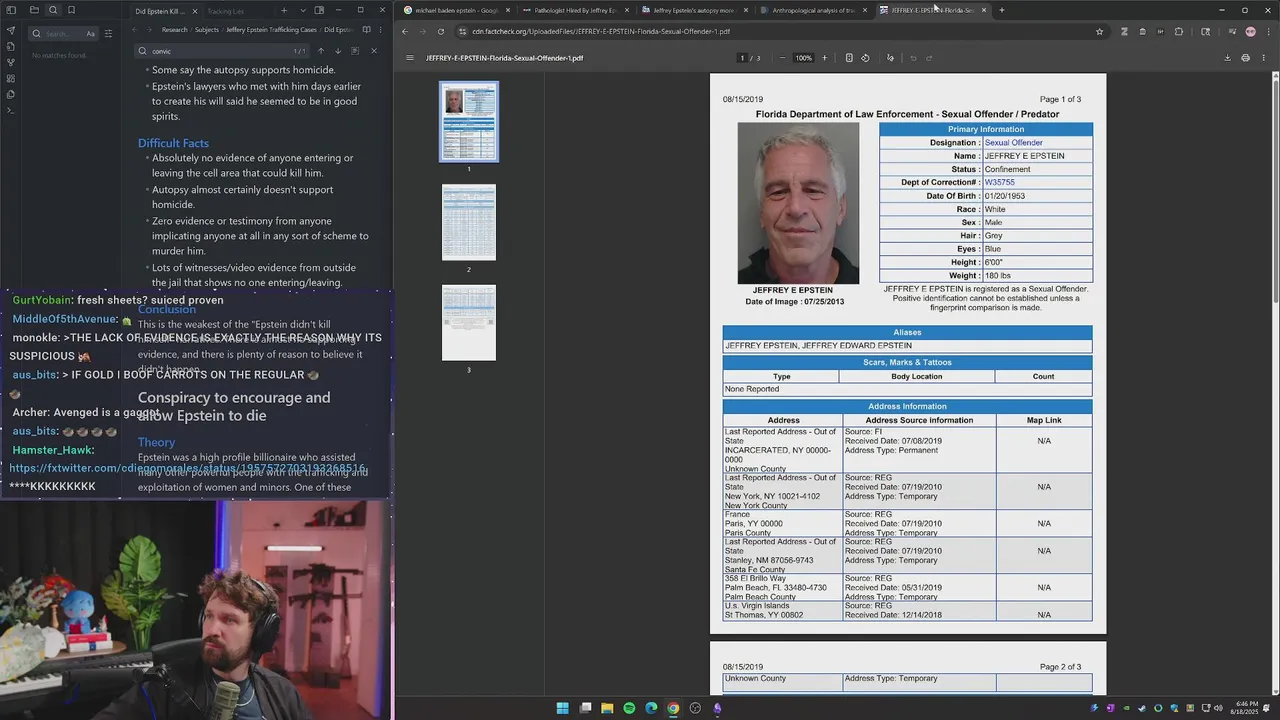The height and width of the screenshot is (720, 1280).
Task: Open Chrome extensions puzzle icon
Action: (1178, 31)
